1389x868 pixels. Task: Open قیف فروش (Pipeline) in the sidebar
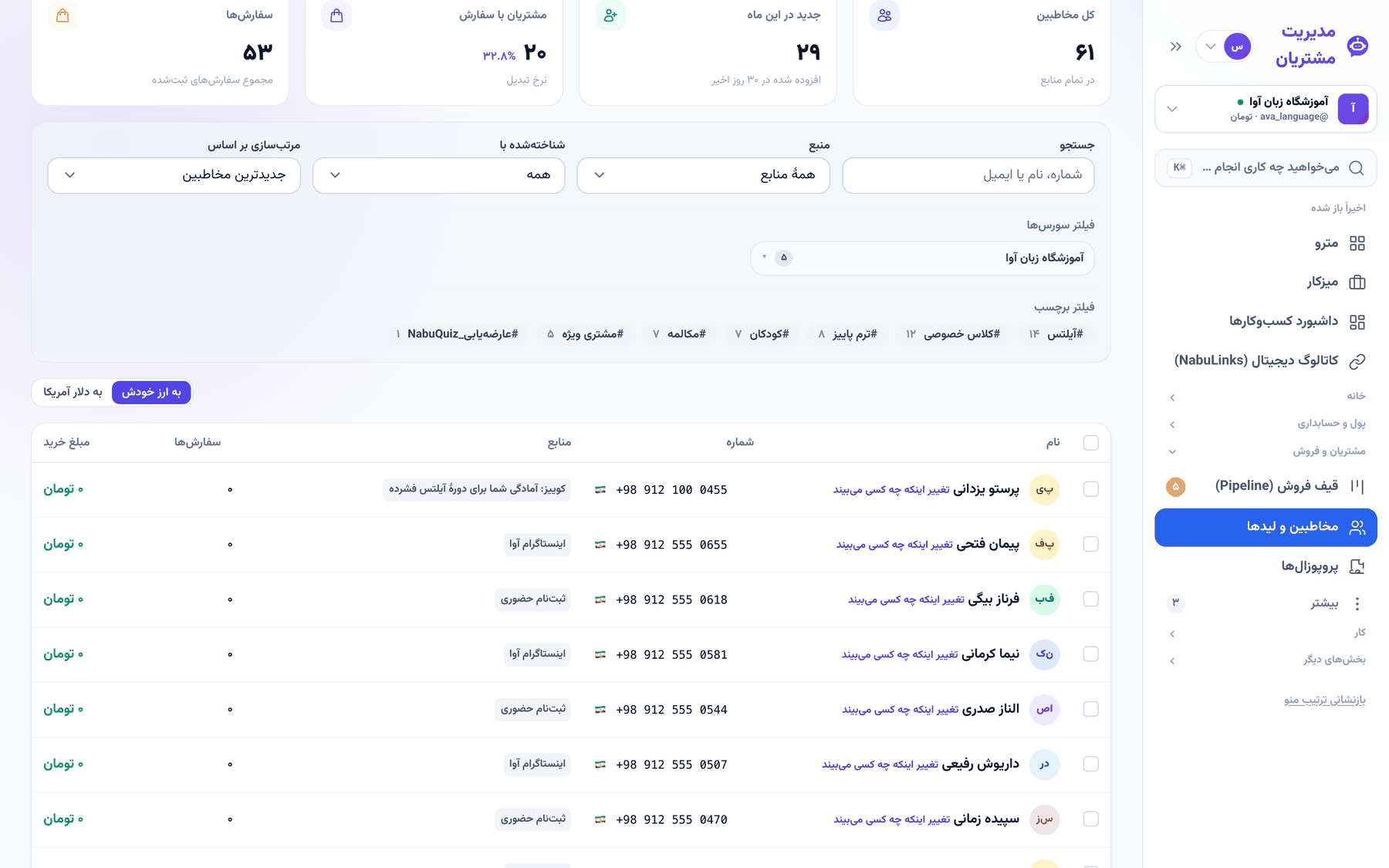point(1266,486)
